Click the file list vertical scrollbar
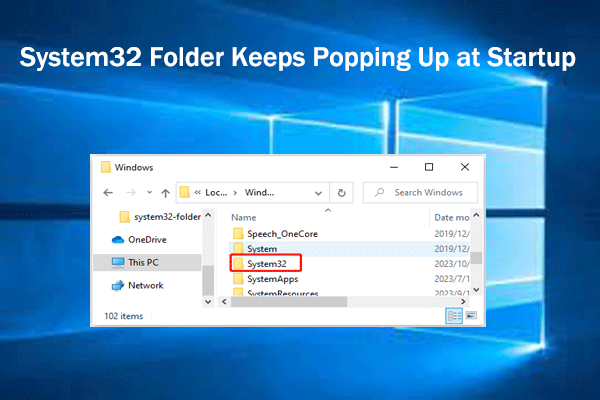Screen dimensions: 600x400 (477, 257)
